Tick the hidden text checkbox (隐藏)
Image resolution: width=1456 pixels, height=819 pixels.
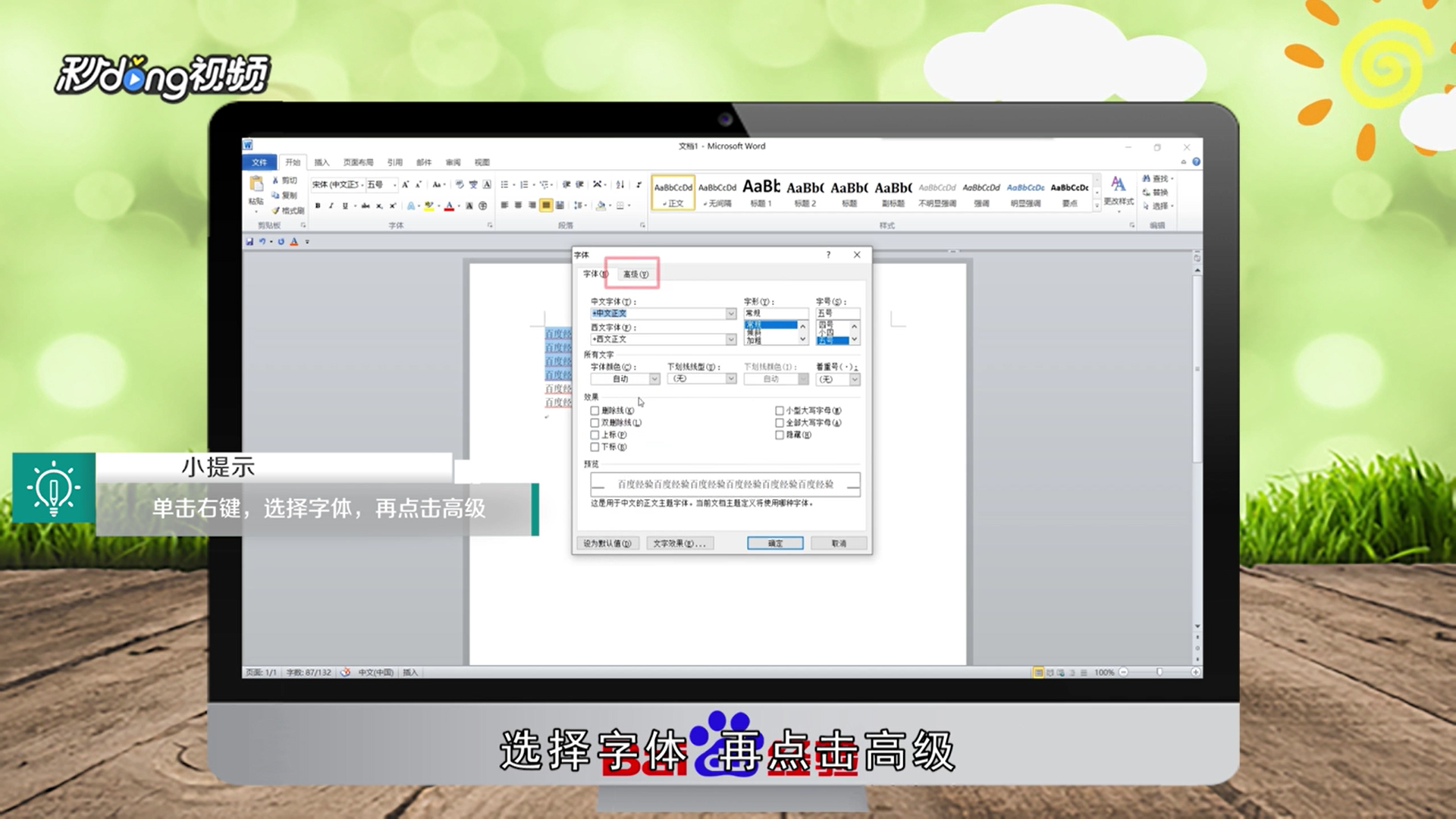[780, 435]
